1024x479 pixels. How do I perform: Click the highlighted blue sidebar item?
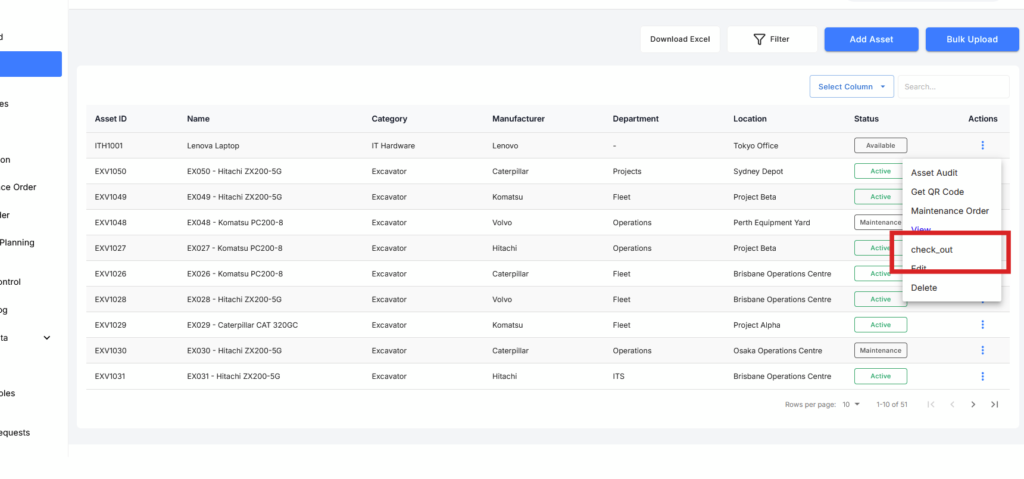pyautogui.click(x=31, y=64)
